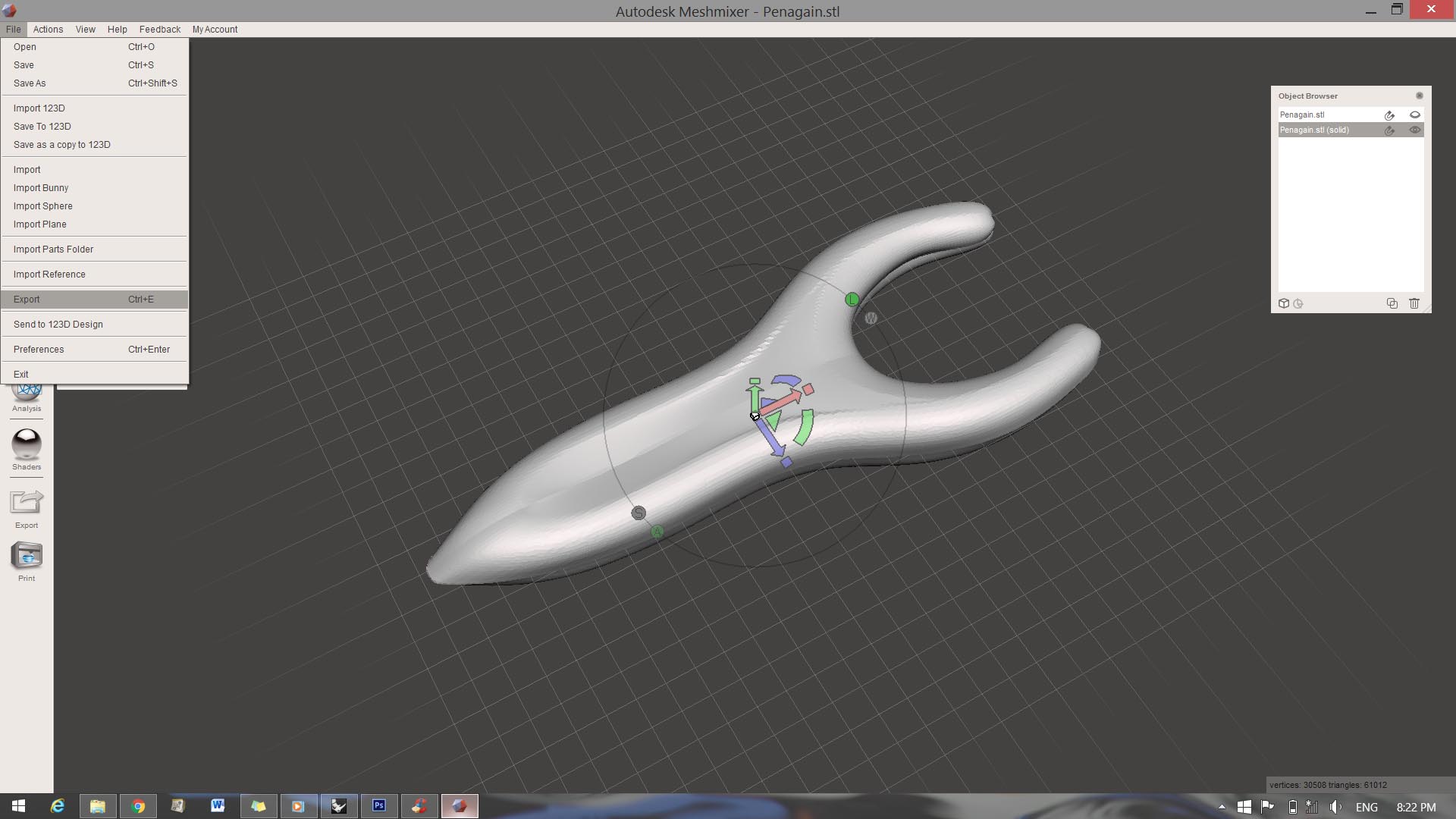
Task: Choose Import Sphere menu entry
Action: pyautogui.click(x=94, y=206)
